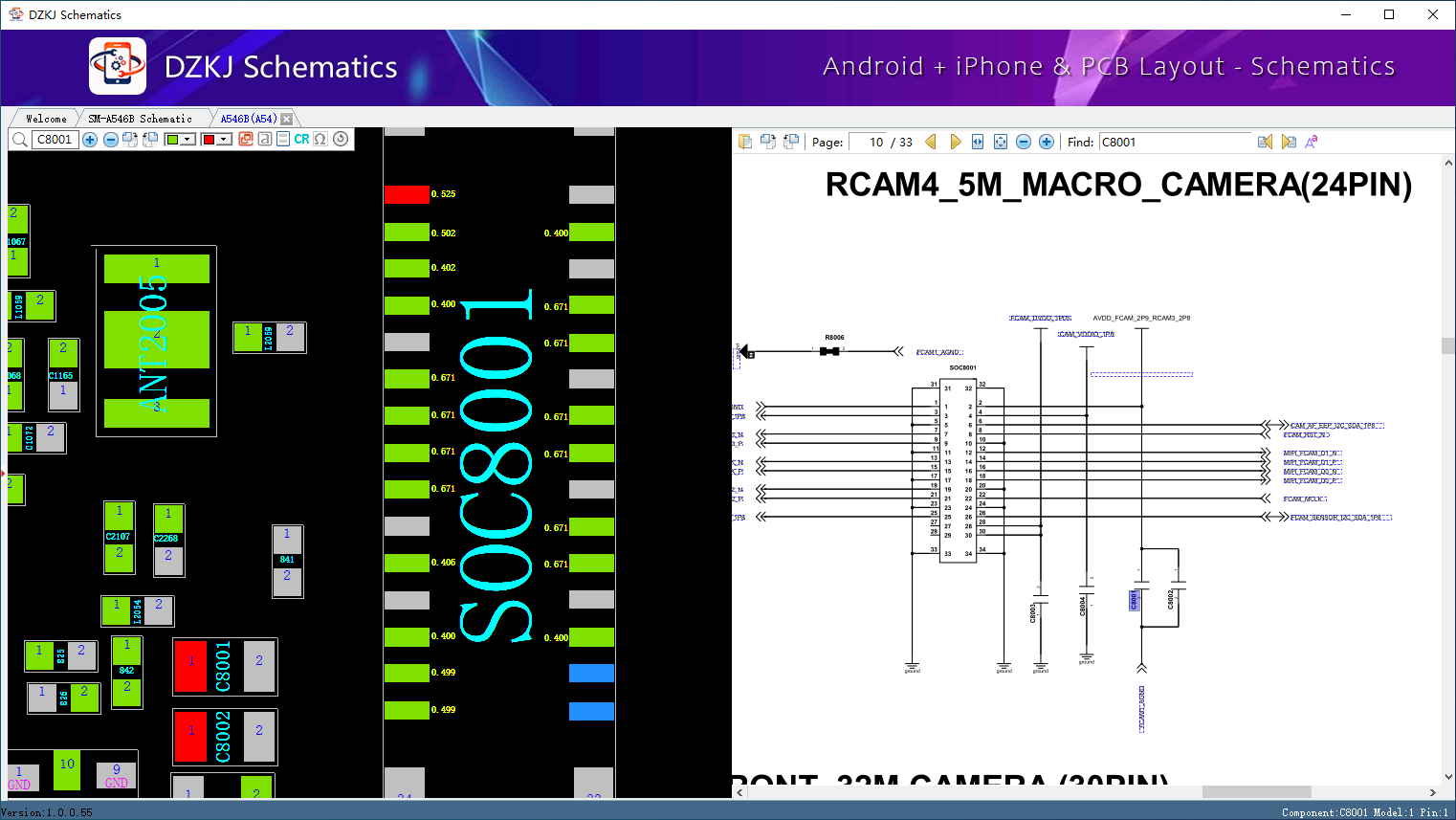Toggle the blue layer-lines display icon
This screenshot has width=1456, height=820.
282,139
